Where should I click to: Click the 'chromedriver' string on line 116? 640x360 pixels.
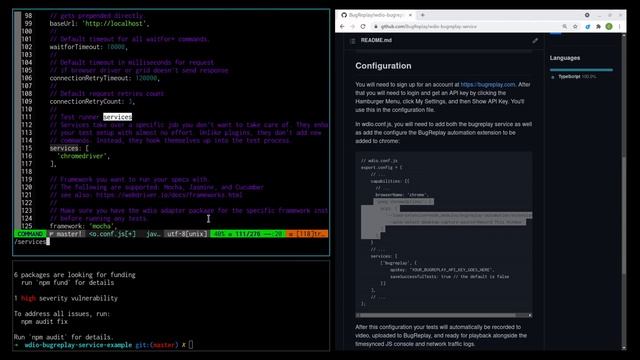pyautogui.click(x=83, y=156)
